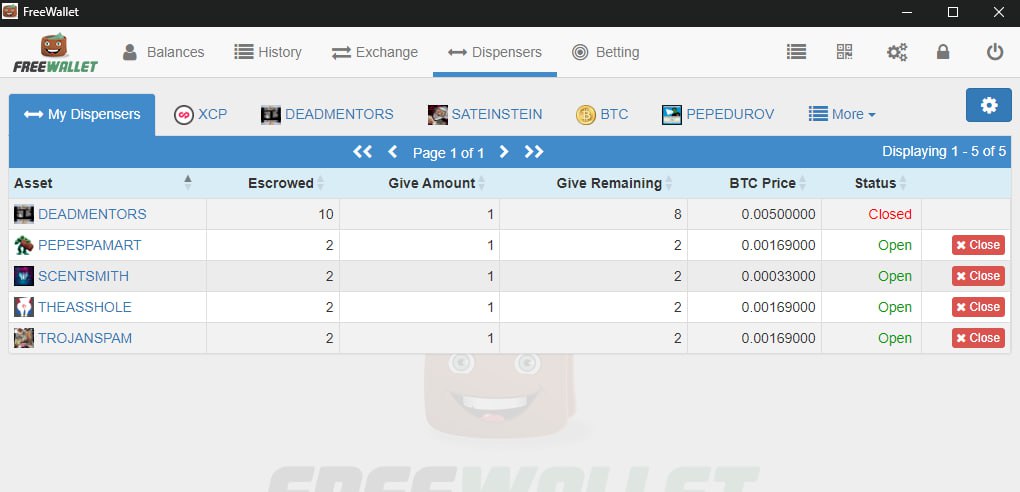Click the SCENTSMITH asset icon in the table
The height and width of the screenshot is (492, 1020).
tap(24, 276)
